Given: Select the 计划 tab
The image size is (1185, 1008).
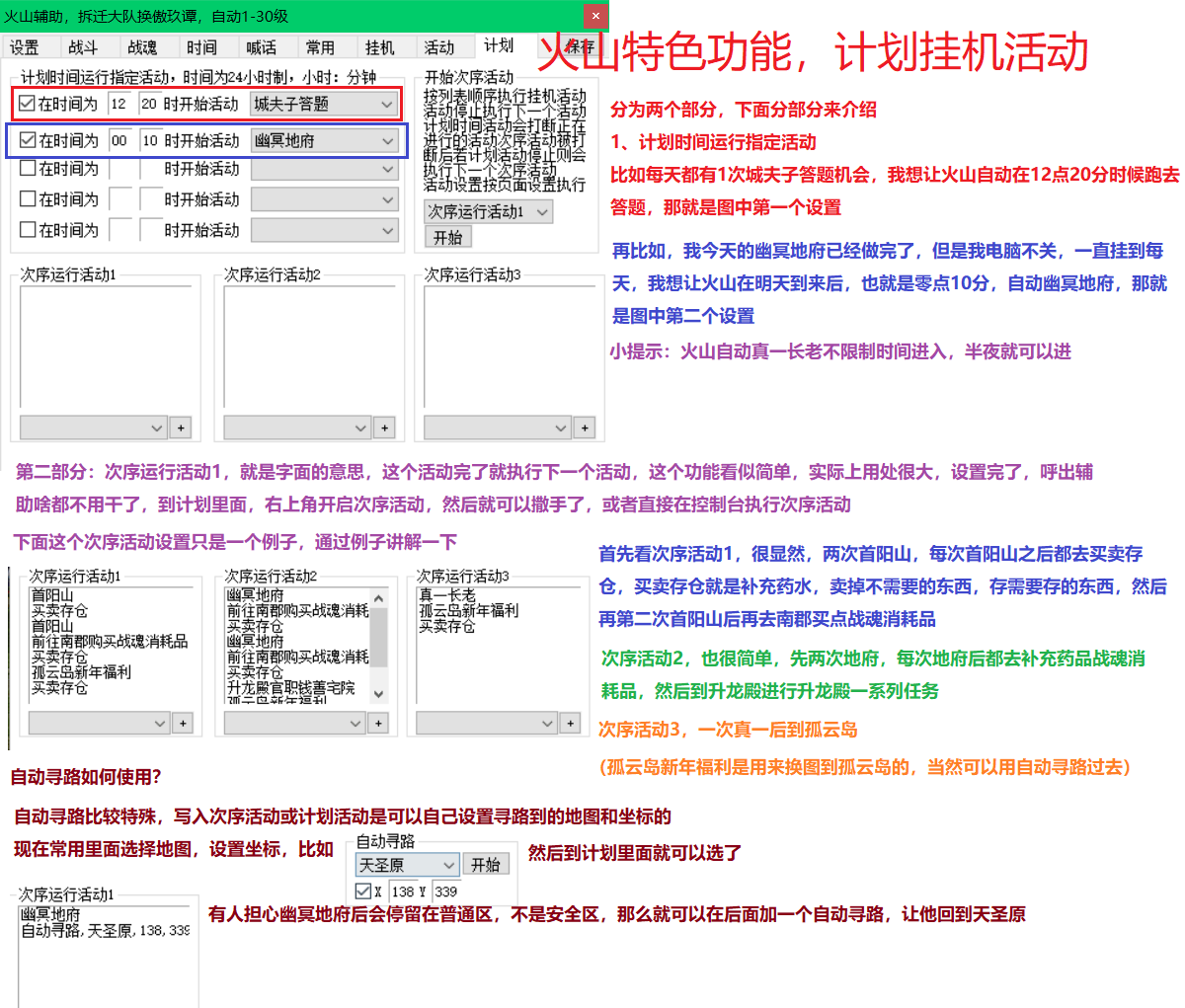Looking at the screenshot, I should click(x=500, y=45).
